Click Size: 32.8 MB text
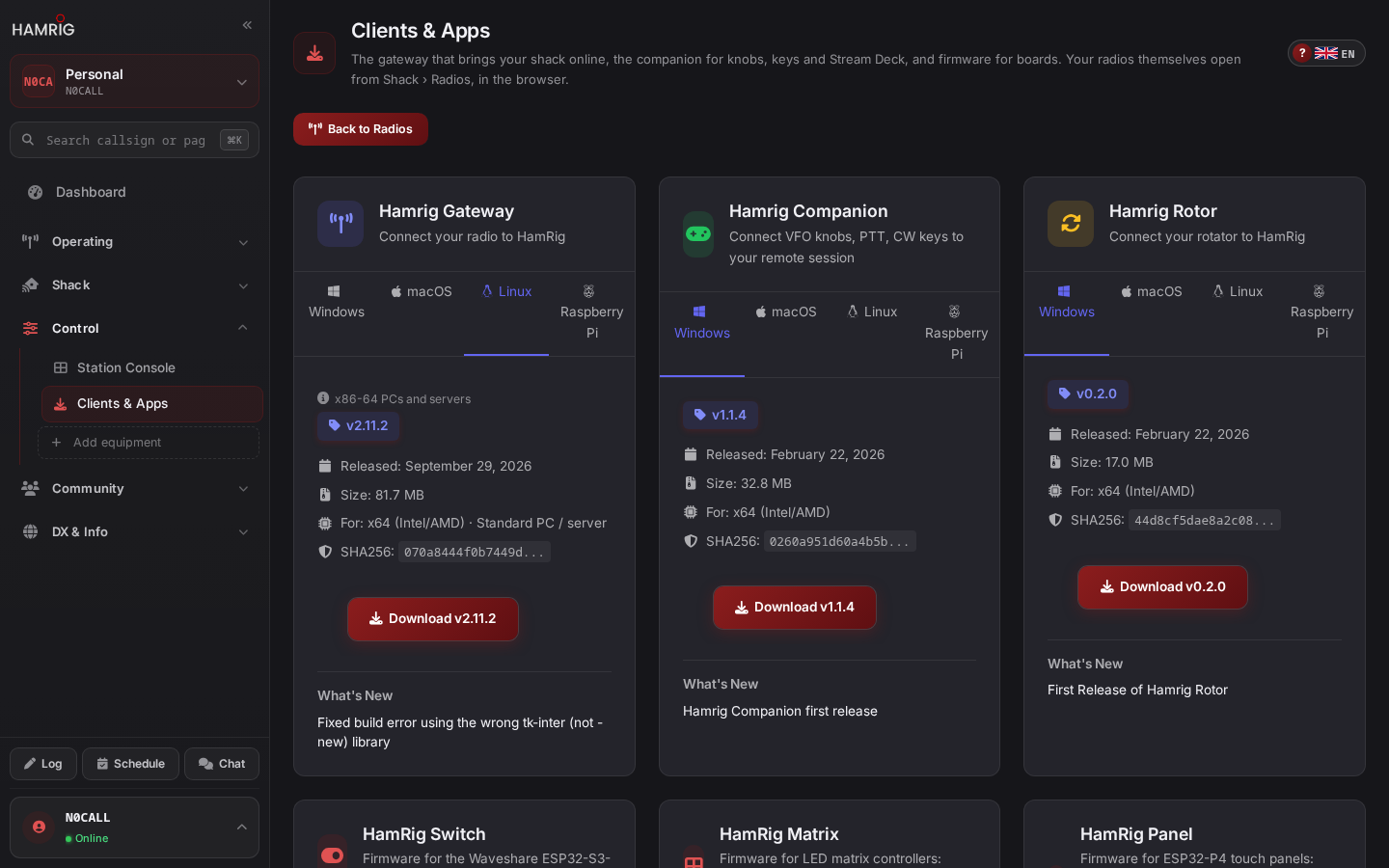Screen dimensions: 1389x868 (x=749, y=484)
